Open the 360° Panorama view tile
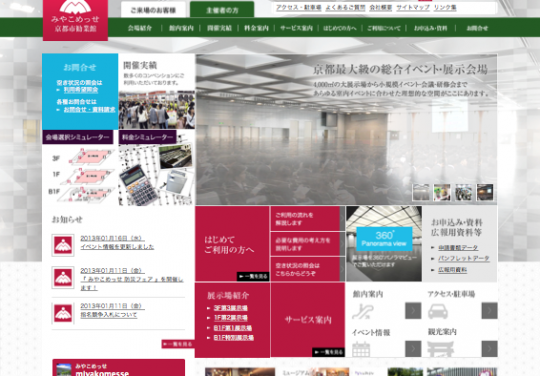Screen dimensions: 540x376 pos(384,244)
